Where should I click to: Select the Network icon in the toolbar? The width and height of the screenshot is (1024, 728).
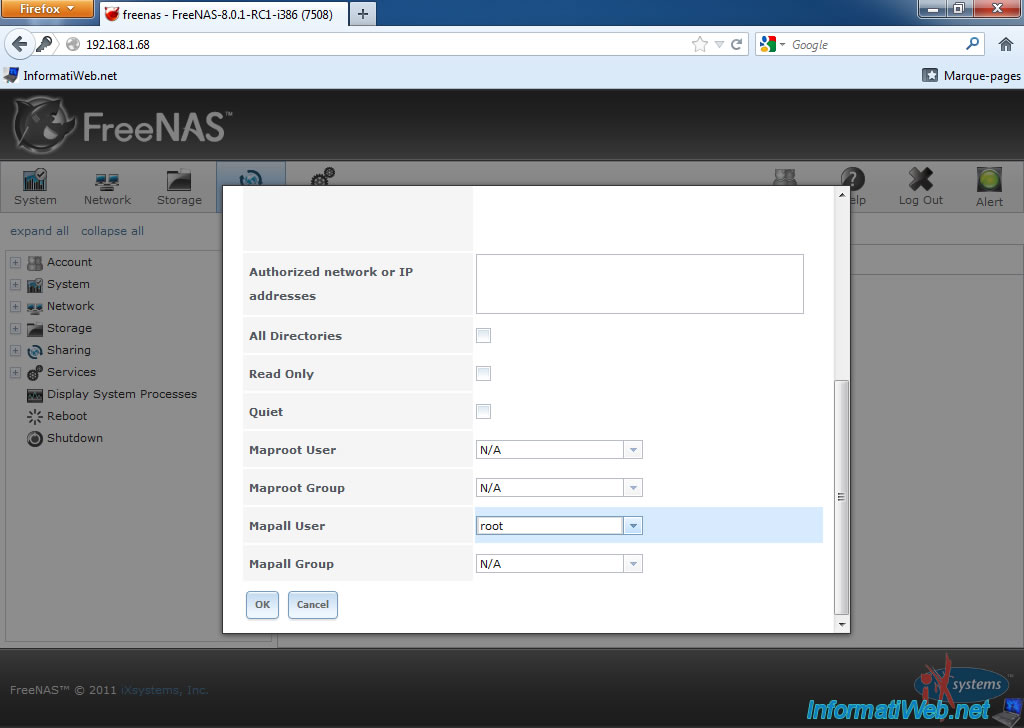click(x=106, y=187)
